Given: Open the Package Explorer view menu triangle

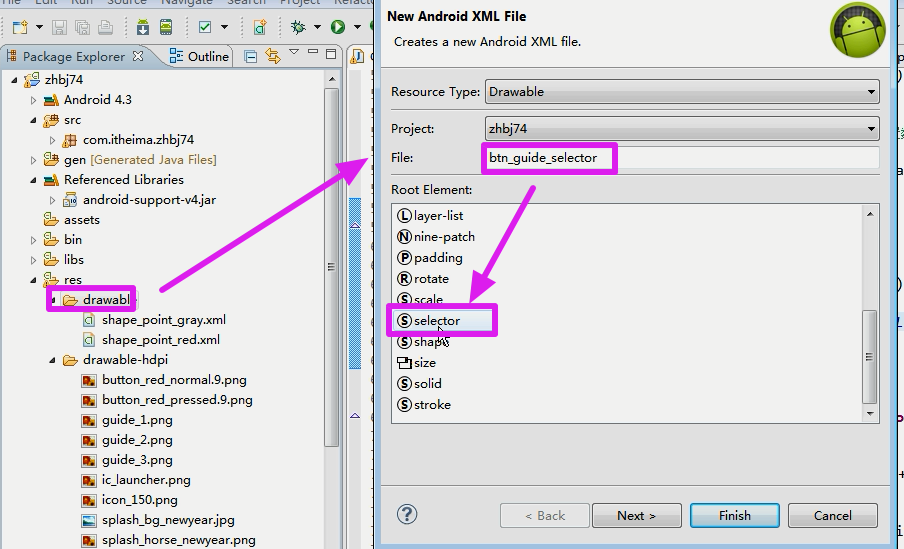Looking at the screenshot, I should coord(294,52).
